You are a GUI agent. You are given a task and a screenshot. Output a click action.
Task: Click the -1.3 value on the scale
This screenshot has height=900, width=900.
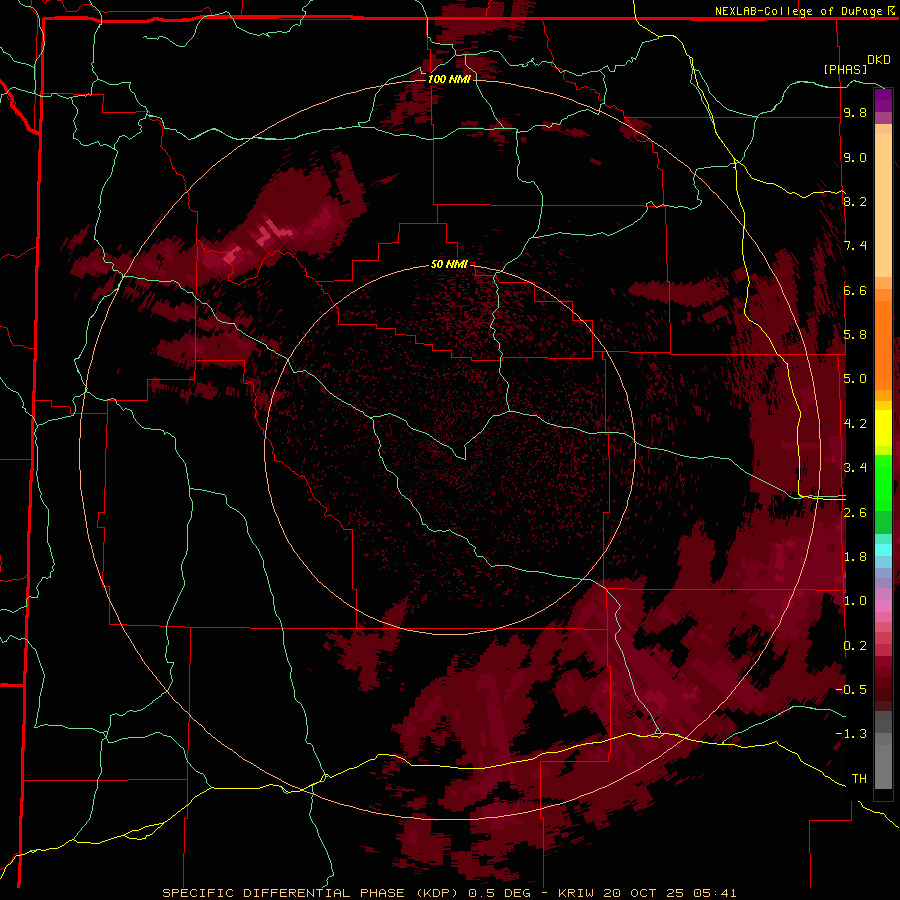click(x=851, y=734)
